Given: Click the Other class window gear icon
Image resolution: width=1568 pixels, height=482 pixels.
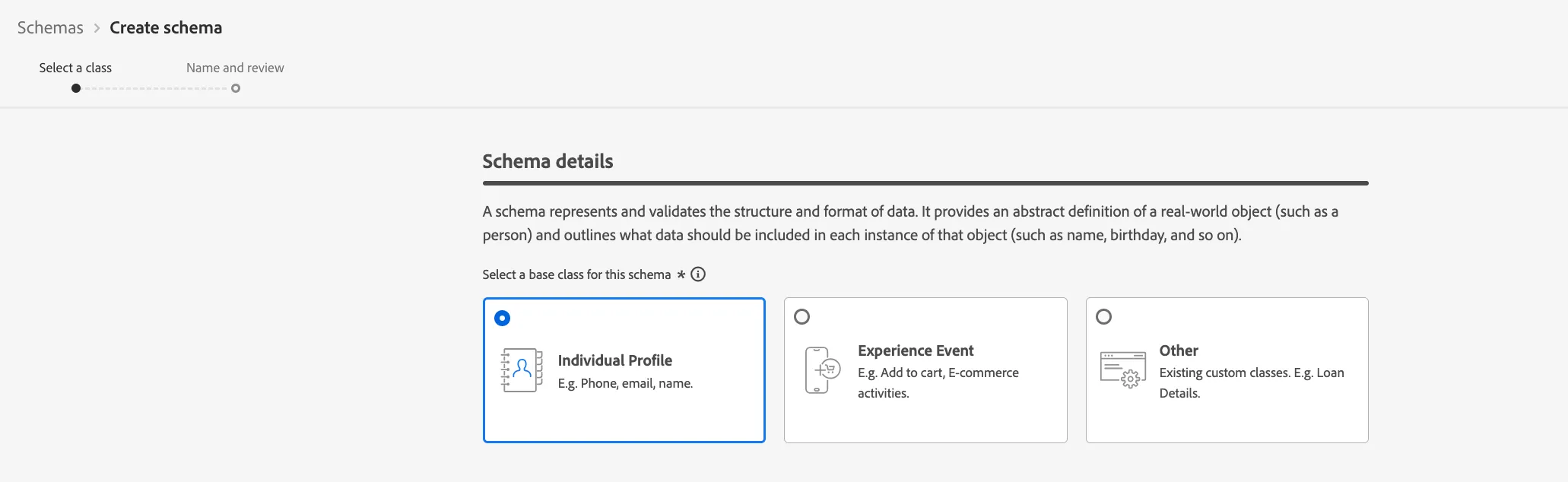Looking at the screenshot, I should coord(1123,370).
